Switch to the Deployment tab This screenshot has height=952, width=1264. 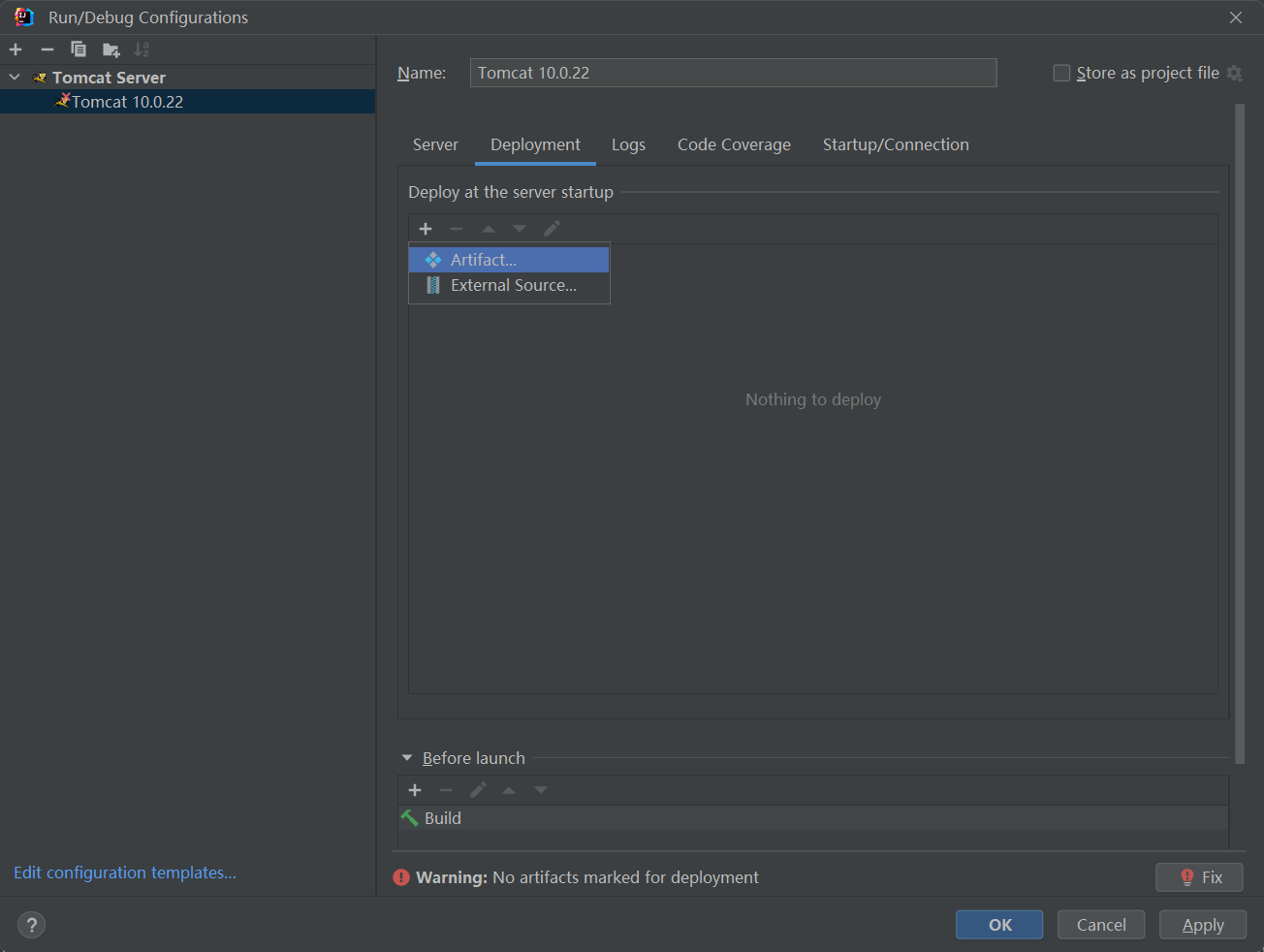point(535,144)
